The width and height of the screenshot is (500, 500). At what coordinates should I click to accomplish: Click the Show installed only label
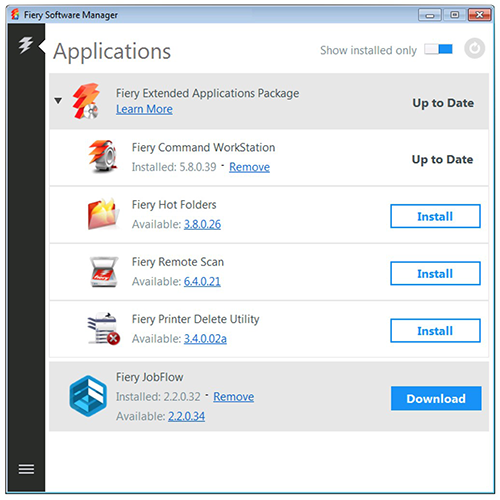pos(368,50)
